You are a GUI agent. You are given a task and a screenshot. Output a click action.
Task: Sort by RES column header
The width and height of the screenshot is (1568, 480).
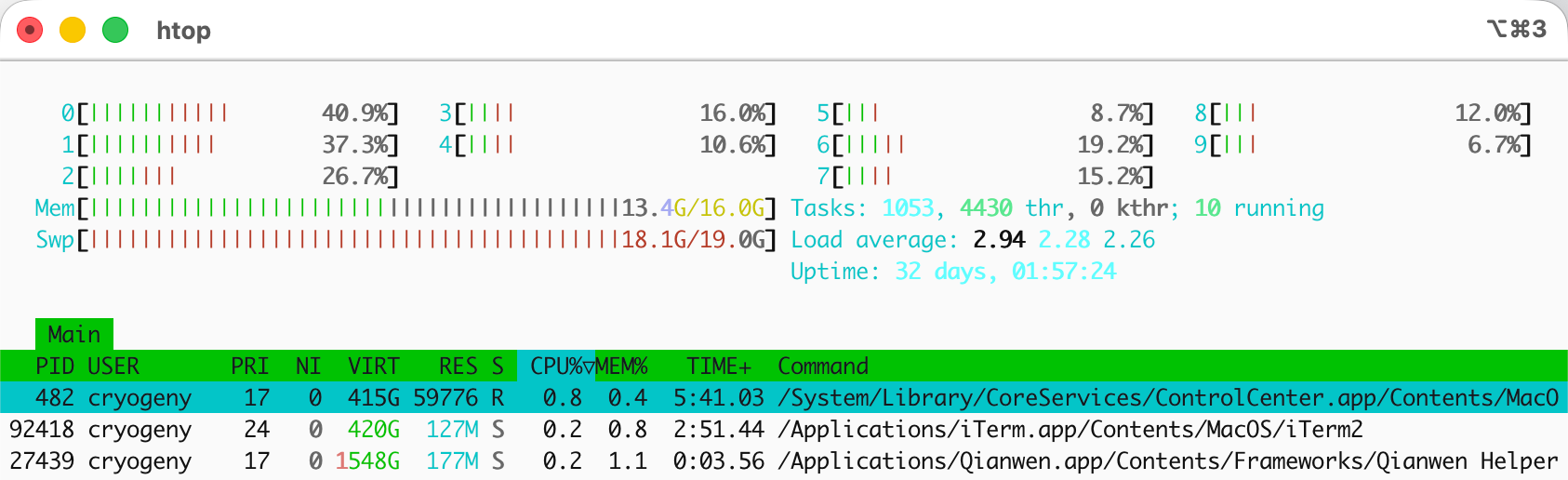458,366
